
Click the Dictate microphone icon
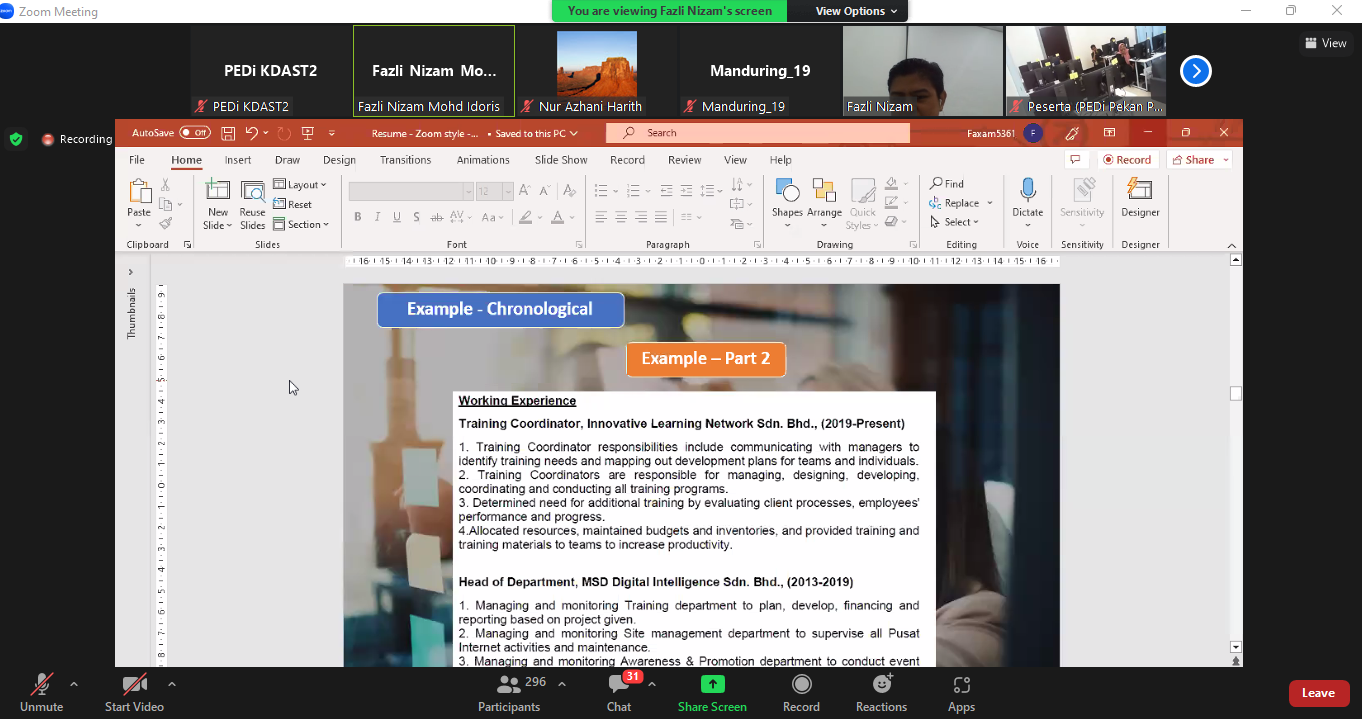pyautogui.click(x=1027, y=191)
